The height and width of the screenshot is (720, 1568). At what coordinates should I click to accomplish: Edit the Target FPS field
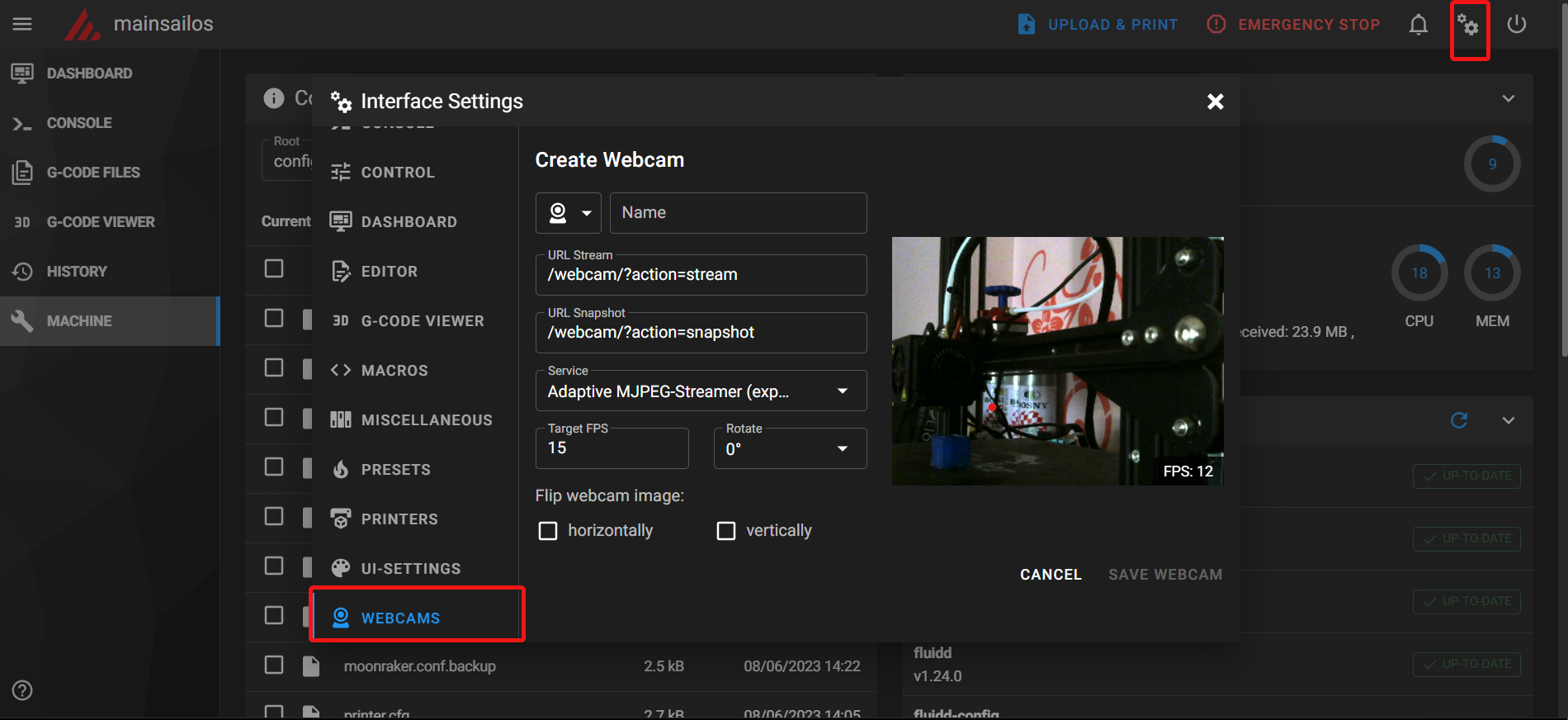click(x=612, y=448)
